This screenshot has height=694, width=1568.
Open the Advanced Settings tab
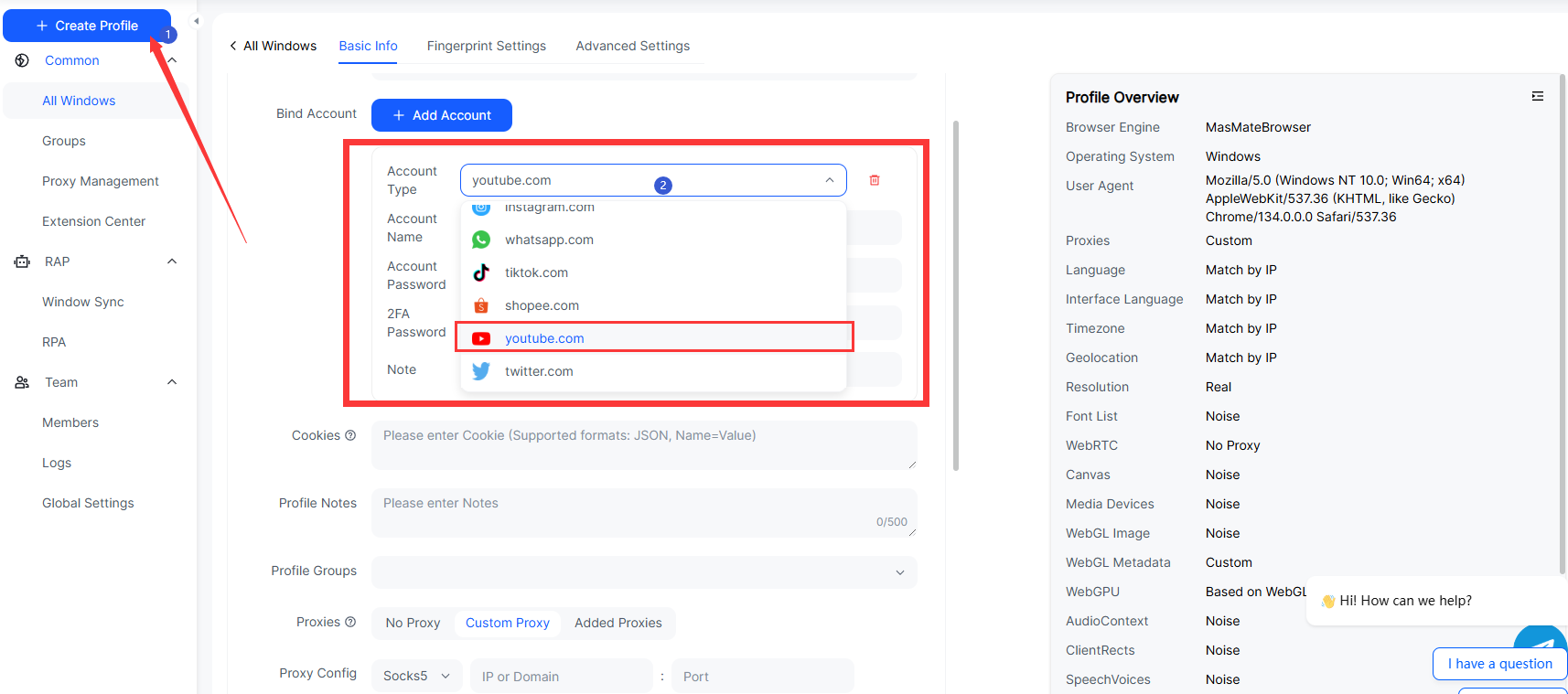(632, 46)
